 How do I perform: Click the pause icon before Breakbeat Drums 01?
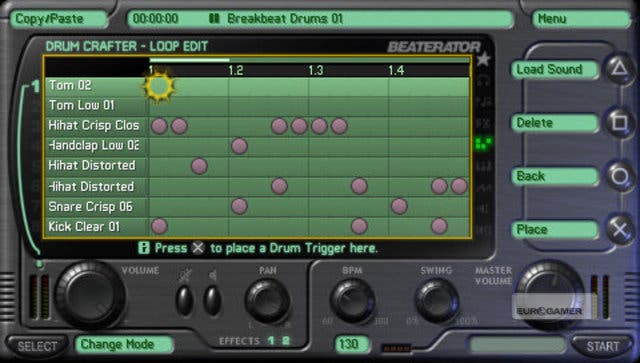click(214, 18)
